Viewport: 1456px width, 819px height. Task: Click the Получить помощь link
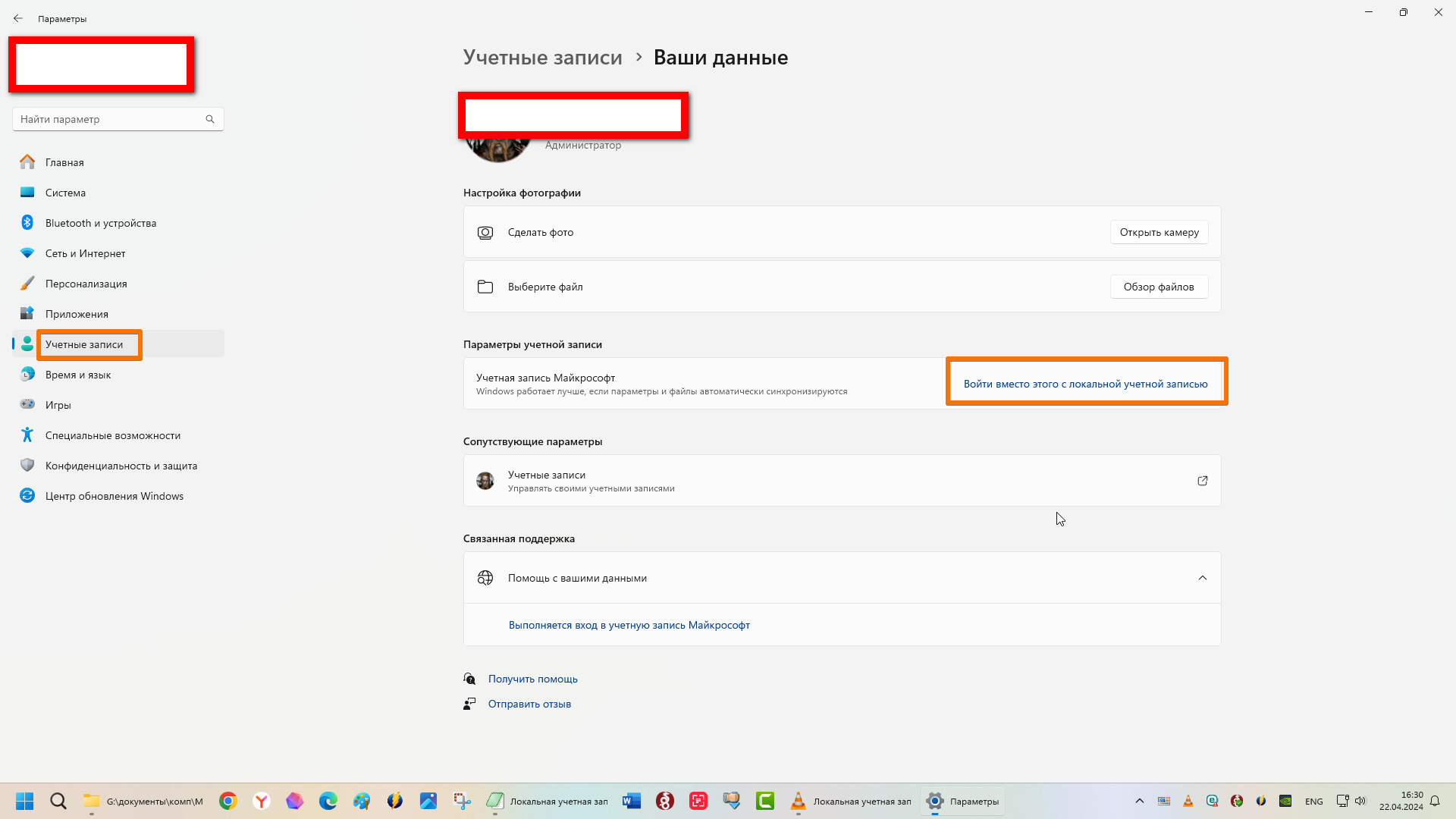click(532, 679)
